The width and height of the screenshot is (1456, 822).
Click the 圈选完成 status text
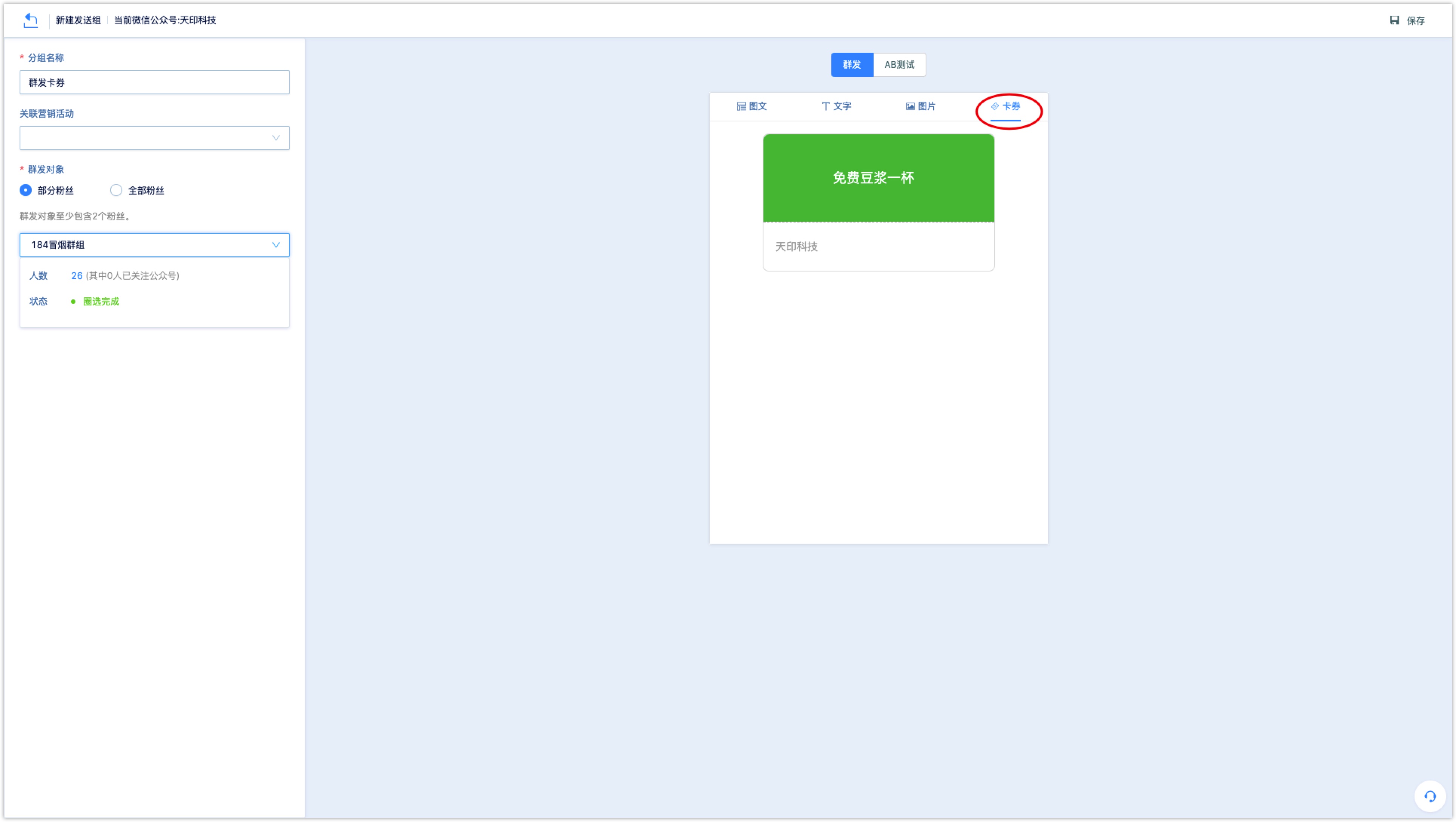tap(101, 301)
